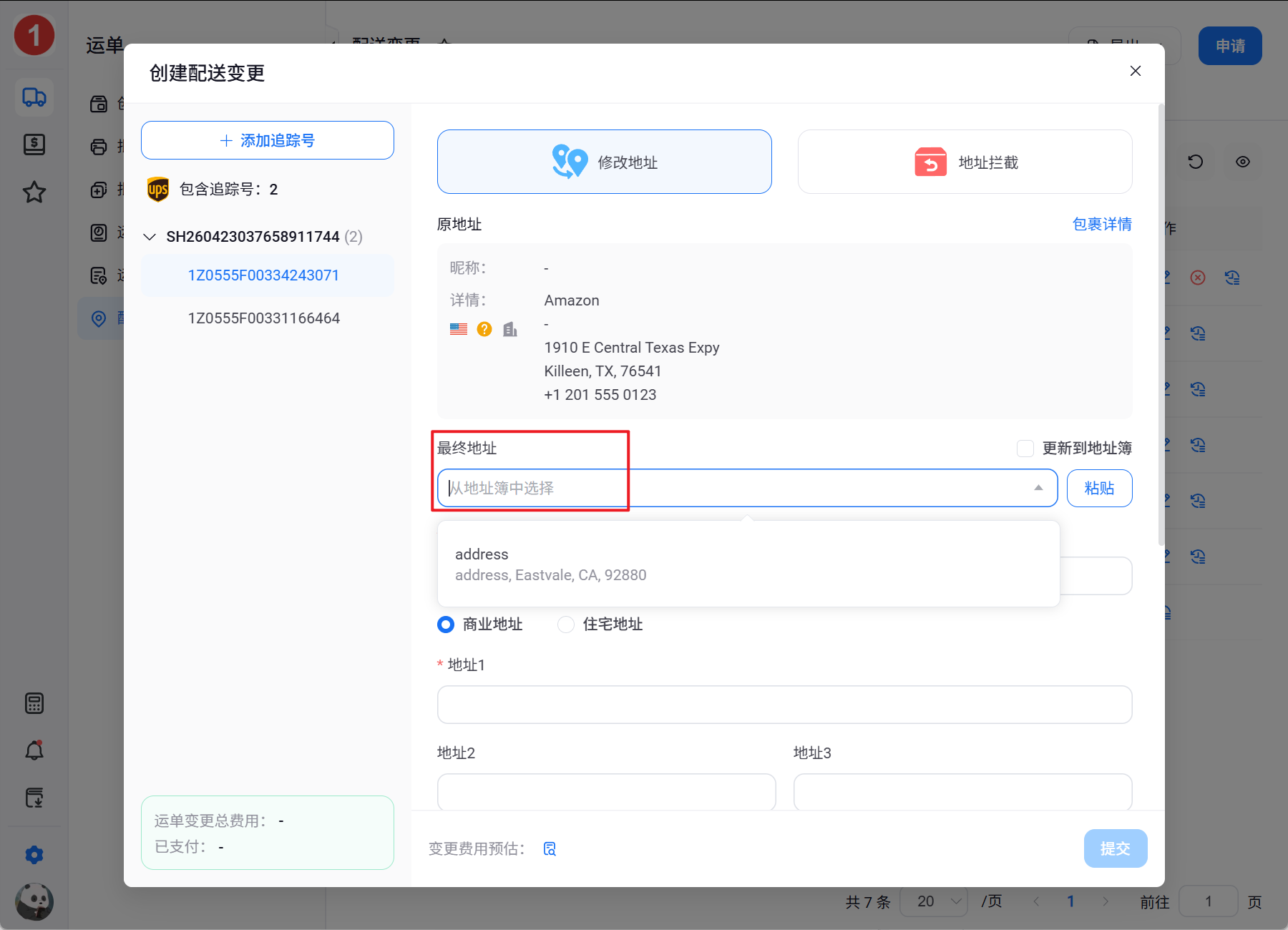Viewport: 1288px width, 930px height.
Task: Select tracking number 1Z0555F00334243071
Action: point(267,275)
